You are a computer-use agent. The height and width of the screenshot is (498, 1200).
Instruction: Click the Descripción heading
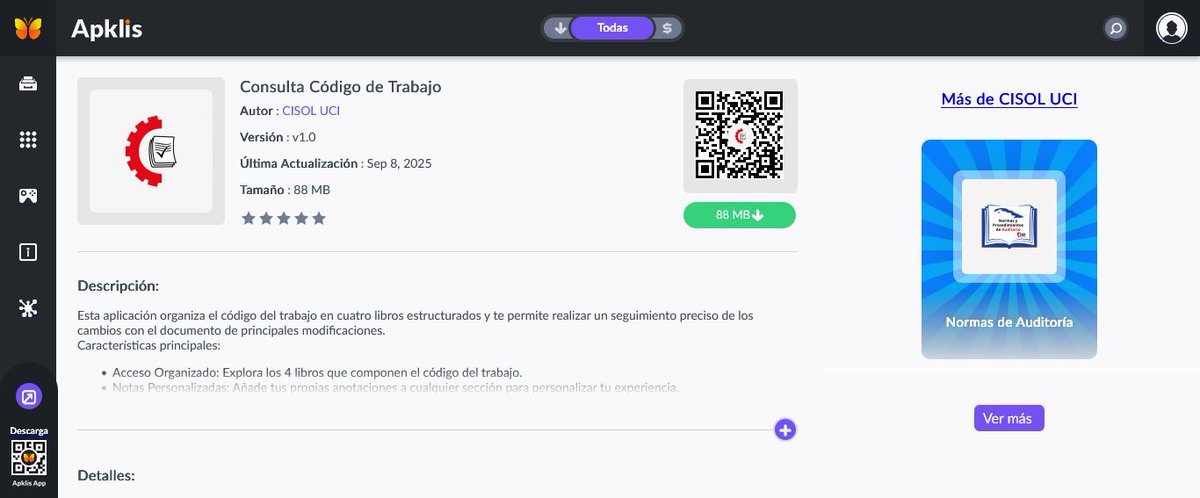[x=118, y=286]
